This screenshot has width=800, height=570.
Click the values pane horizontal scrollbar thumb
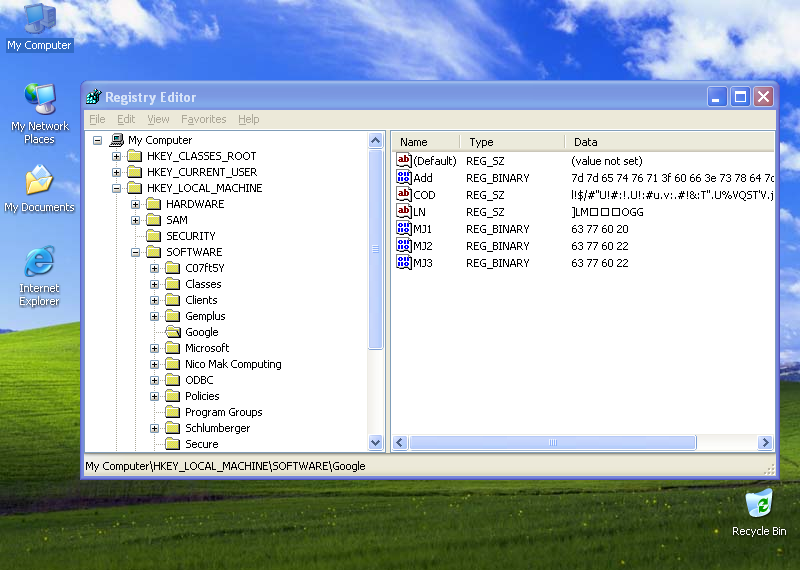[553, 442]
